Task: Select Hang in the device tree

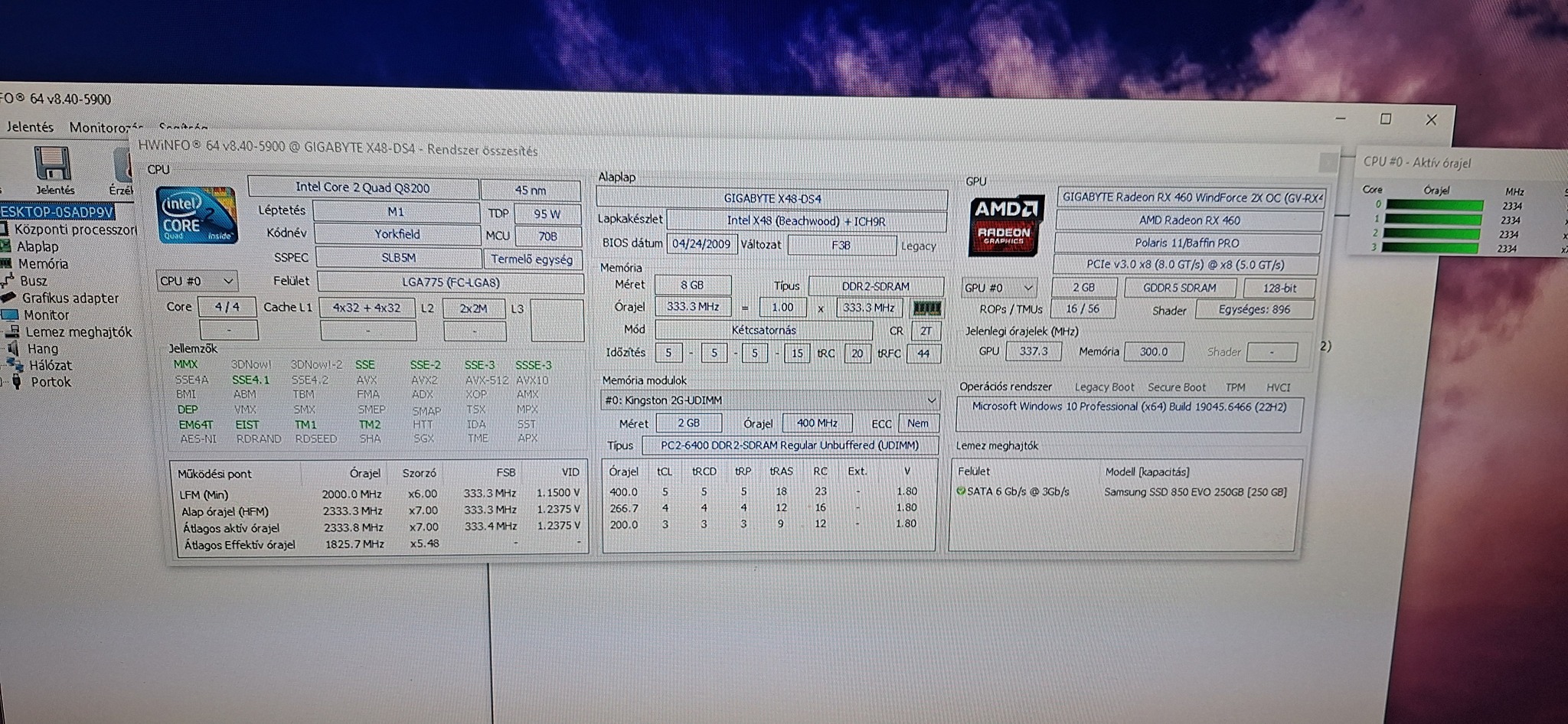Action: coord(43,349)
